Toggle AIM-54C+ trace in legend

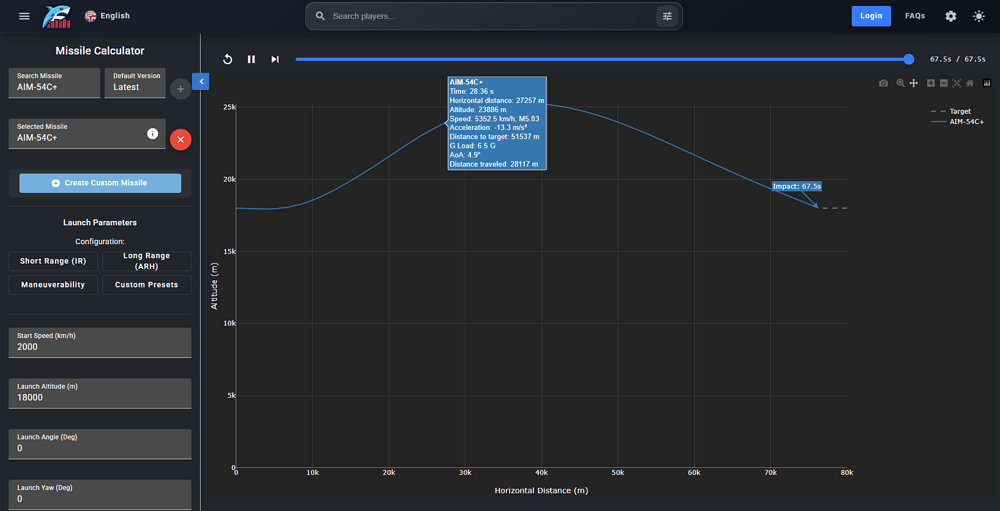coord(957,121)
